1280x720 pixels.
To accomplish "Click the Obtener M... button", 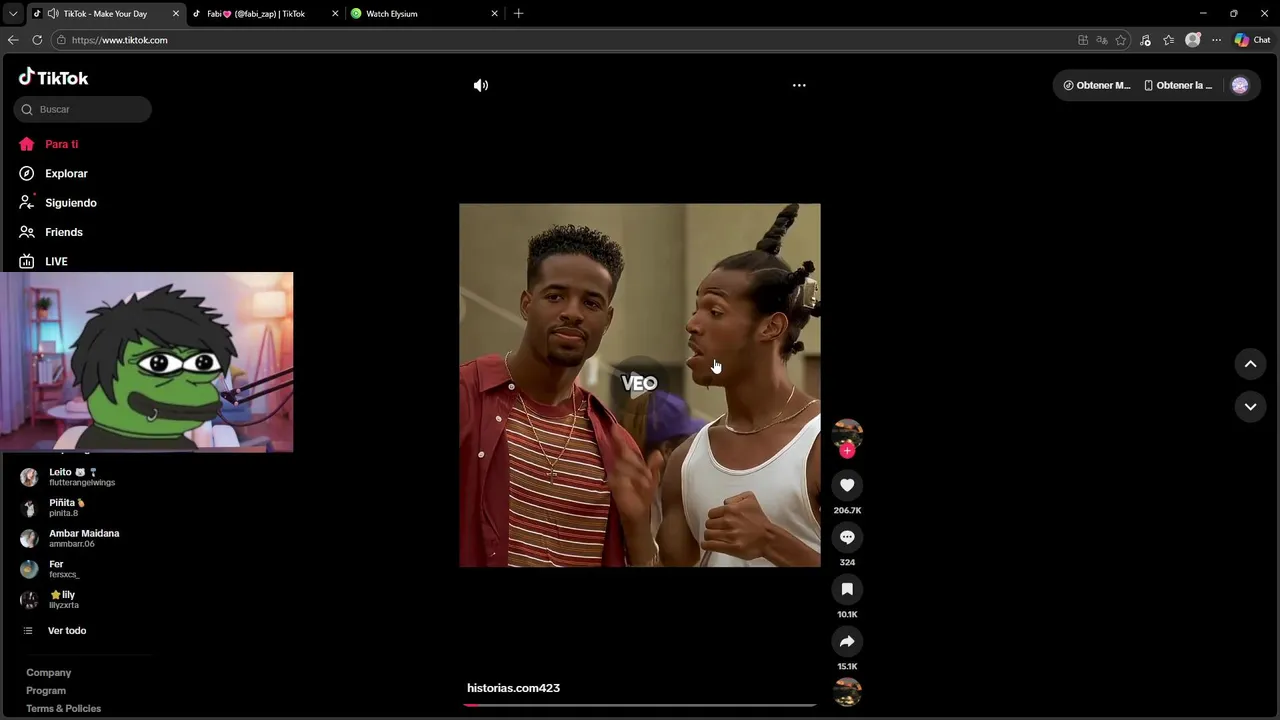I will point(1097,85).
